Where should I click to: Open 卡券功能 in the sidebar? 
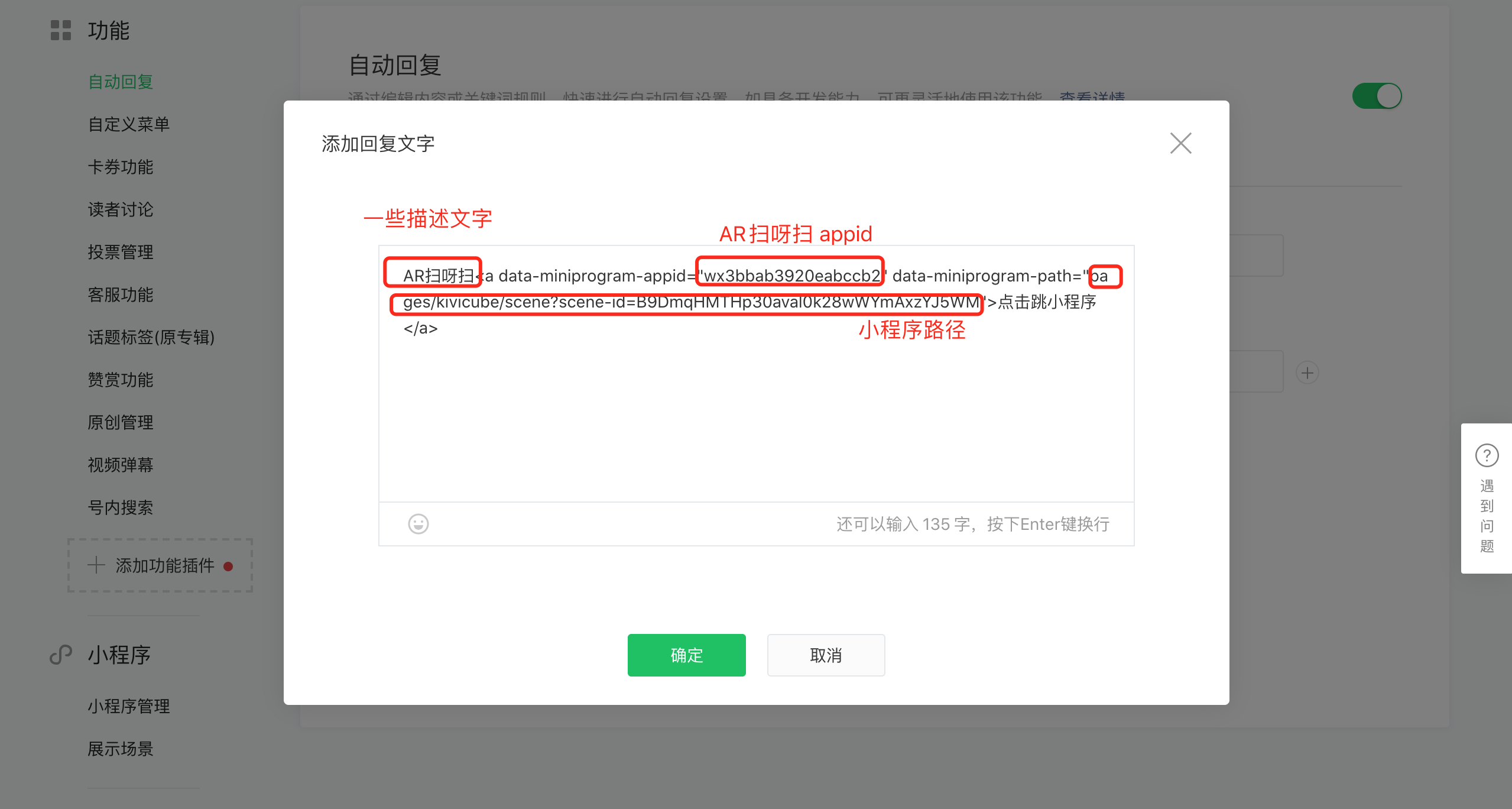tap(121, 167)
